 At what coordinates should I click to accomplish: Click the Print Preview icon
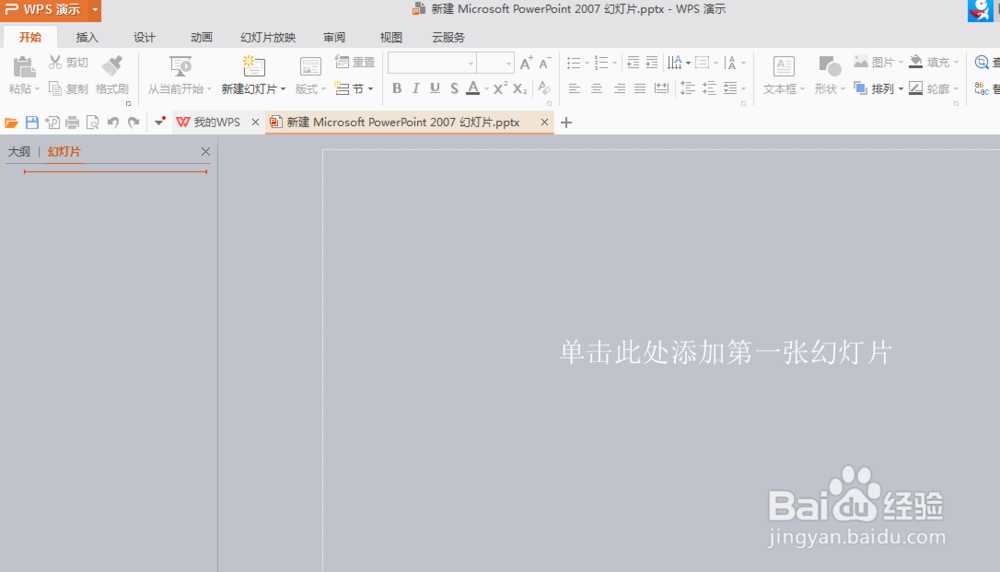click(92, 122)
